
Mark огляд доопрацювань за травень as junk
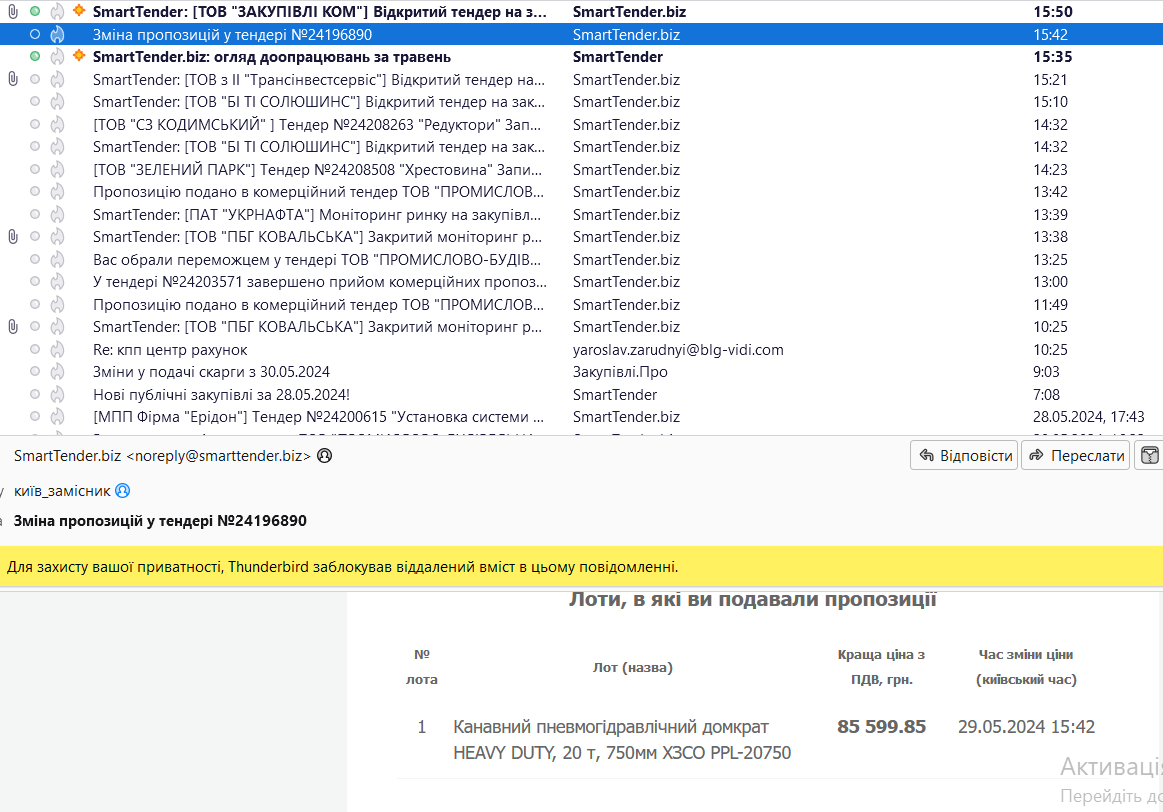click(x=57, y=57)
